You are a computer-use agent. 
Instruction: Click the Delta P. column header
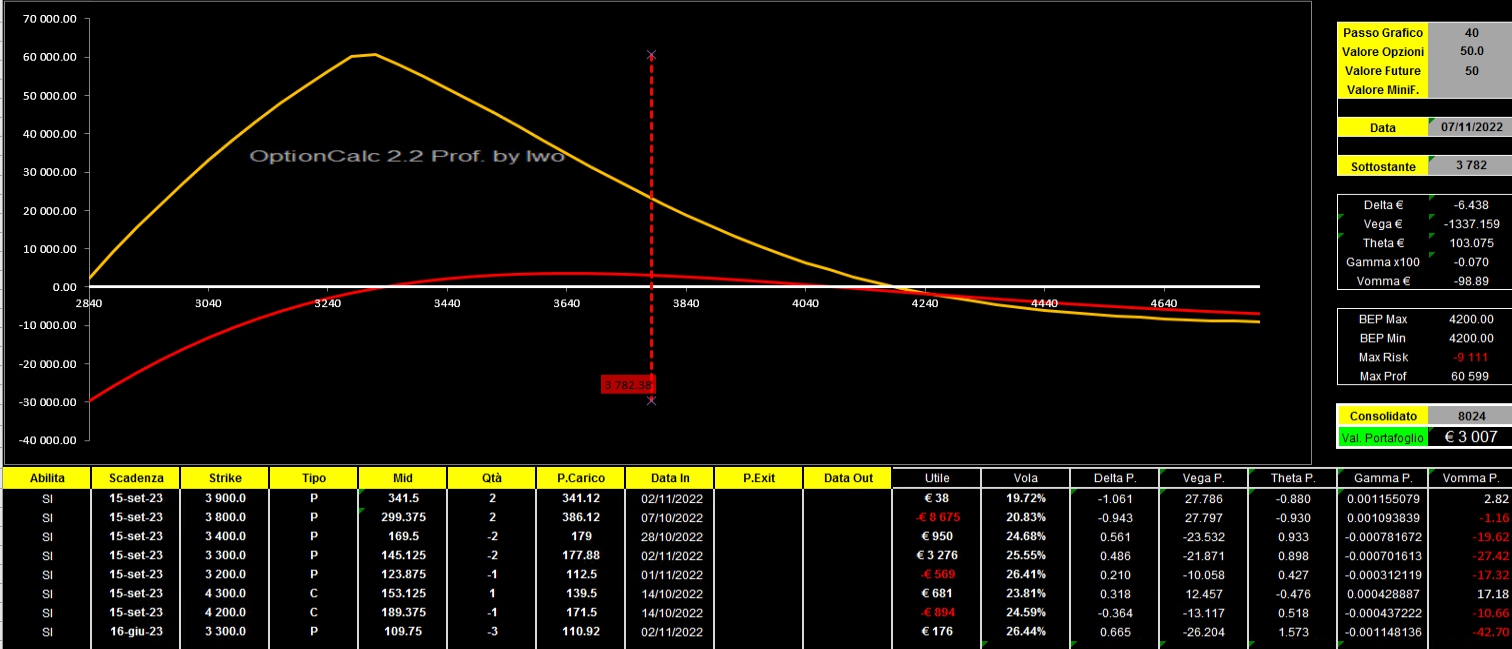pos(1114,478)
